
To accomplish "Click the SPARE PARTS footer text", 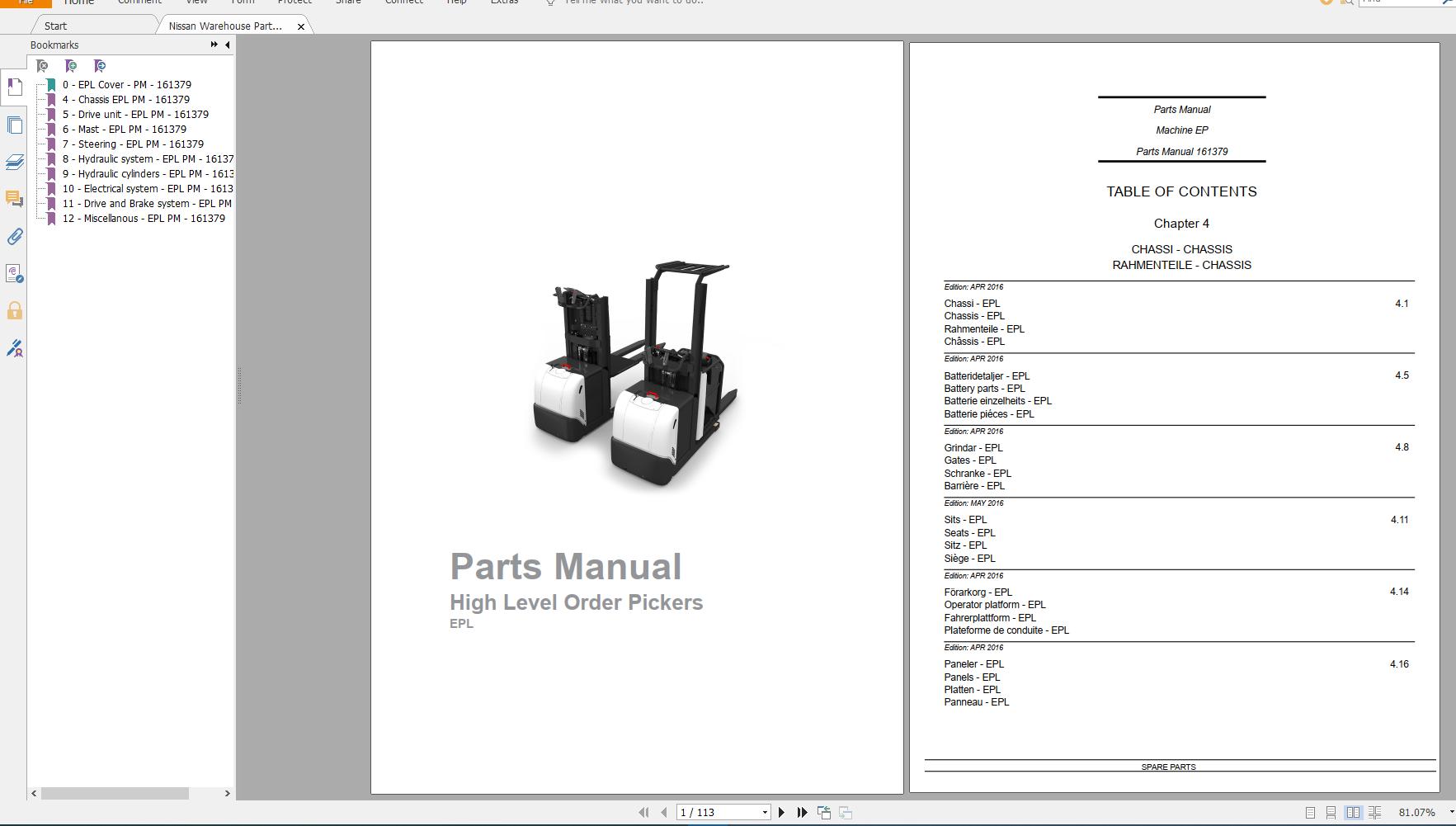I will pyautogui.click(x=1168, y=767).
